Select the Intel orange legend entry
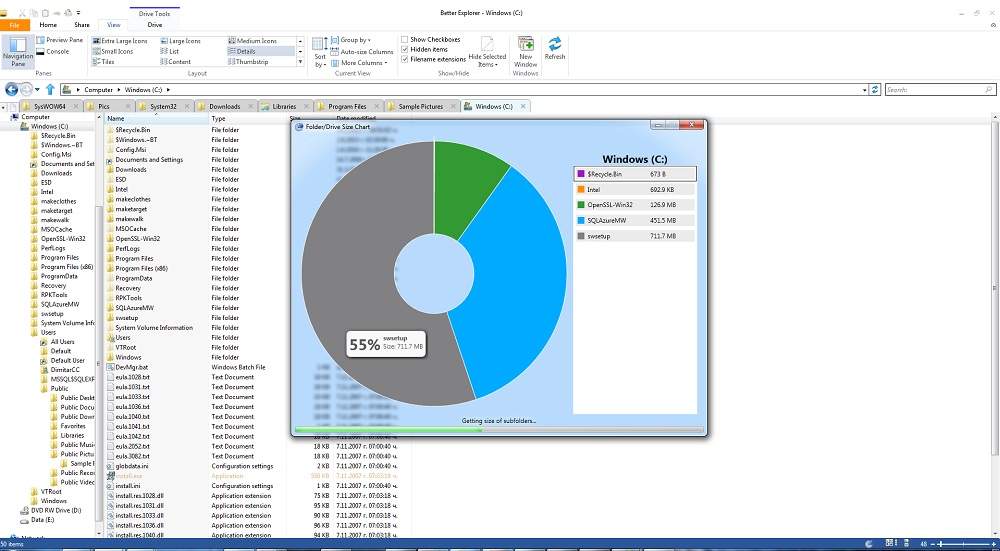 [x=635, y=189]
